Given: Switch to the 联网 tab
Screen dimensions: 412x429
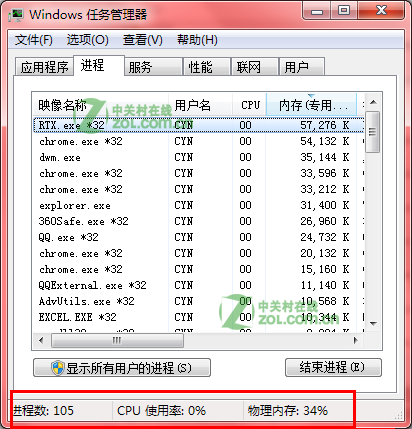Looking at the screenshot, I should tap(255, 67).
